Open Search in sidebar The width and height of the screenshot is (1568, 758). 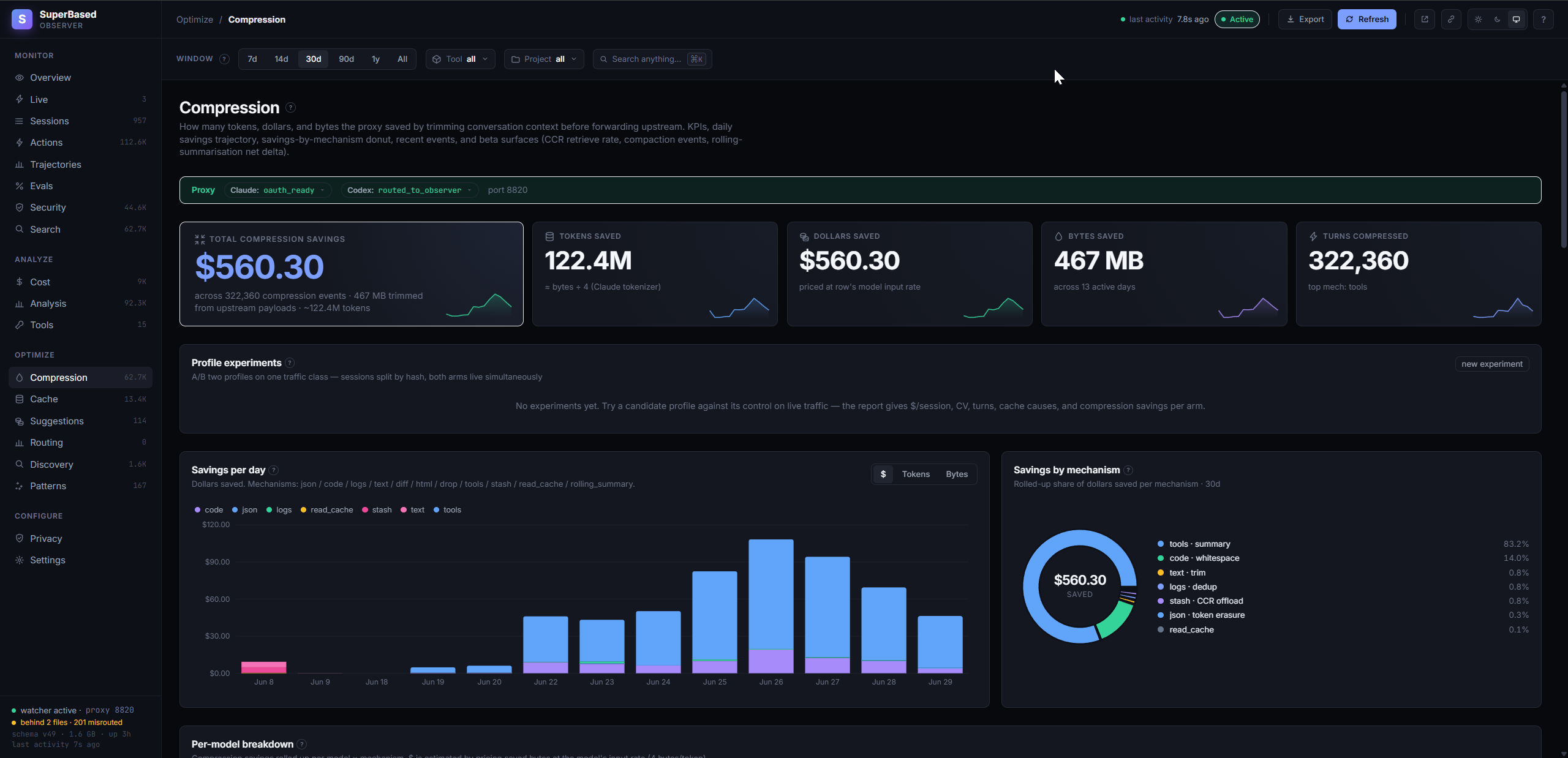pyautogui.click(x=80, y=230)
